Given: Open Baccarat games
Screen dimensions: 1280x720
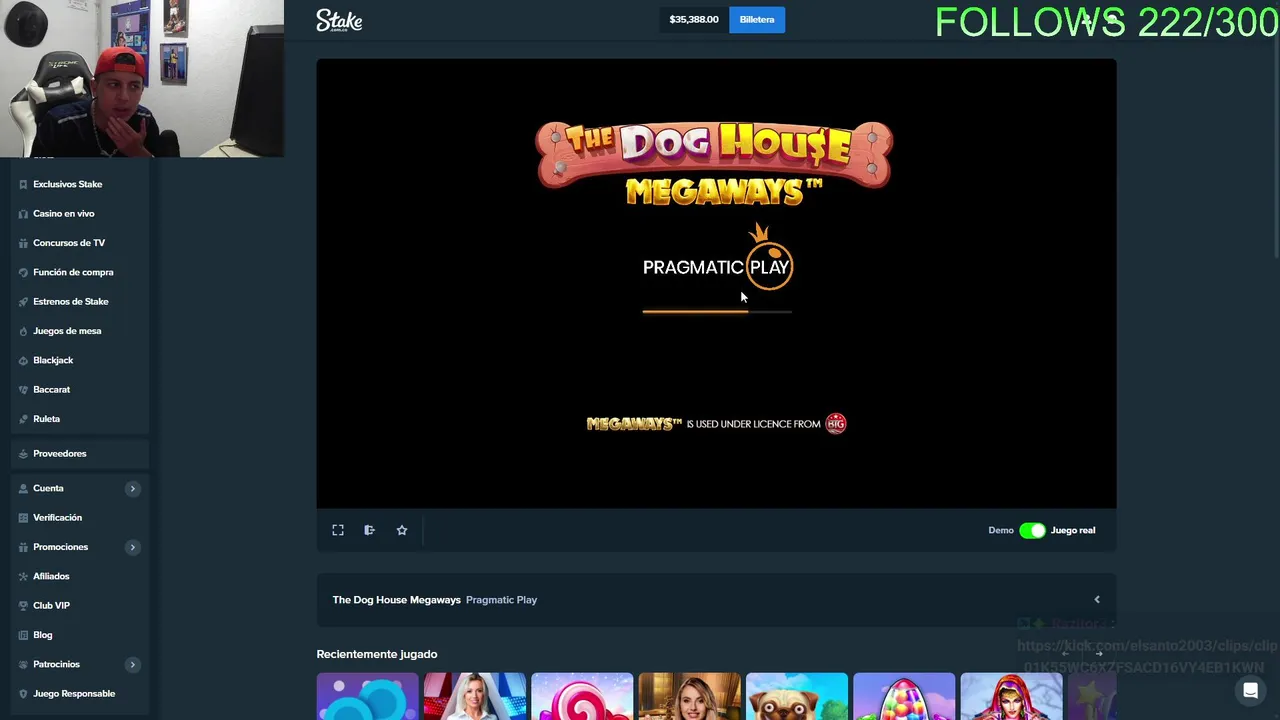Looking at the screenshot, I should tap(51, 389).
